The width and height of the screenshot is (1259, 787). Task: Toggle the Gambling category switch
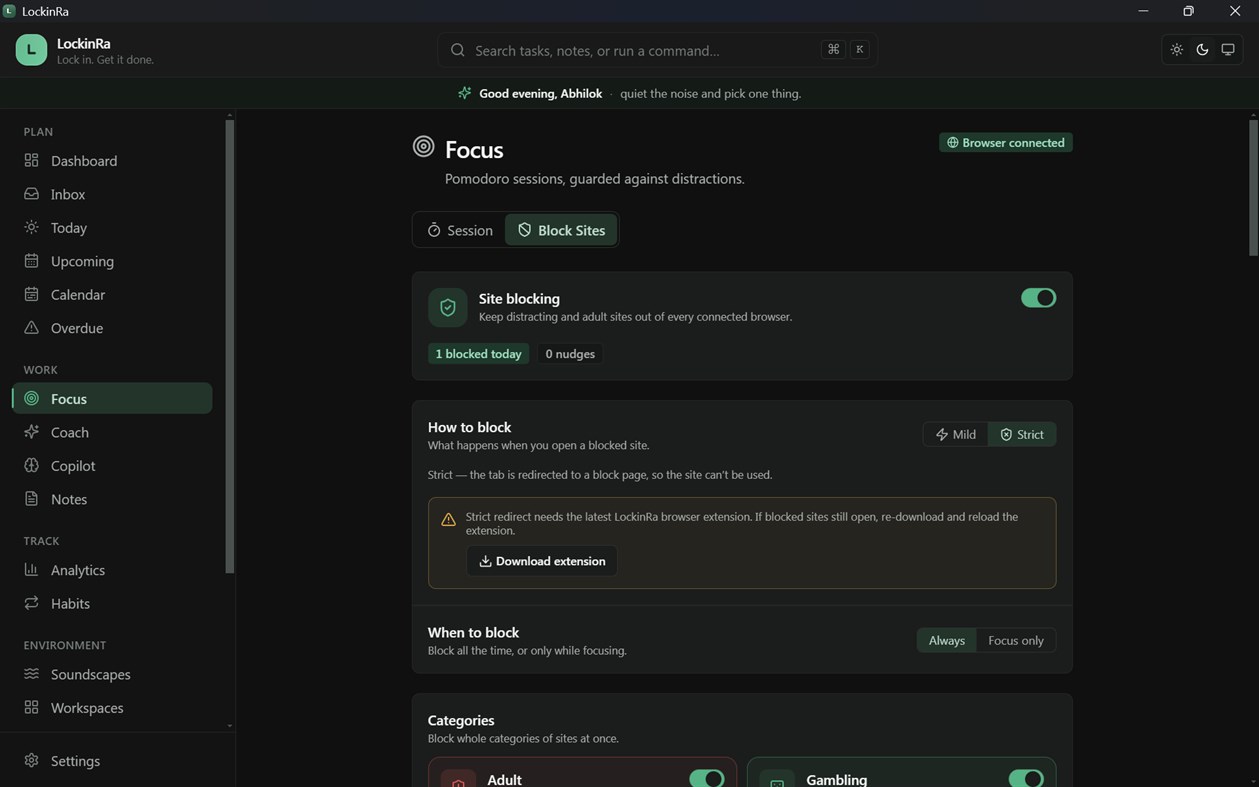click(x=1026, y=779)
